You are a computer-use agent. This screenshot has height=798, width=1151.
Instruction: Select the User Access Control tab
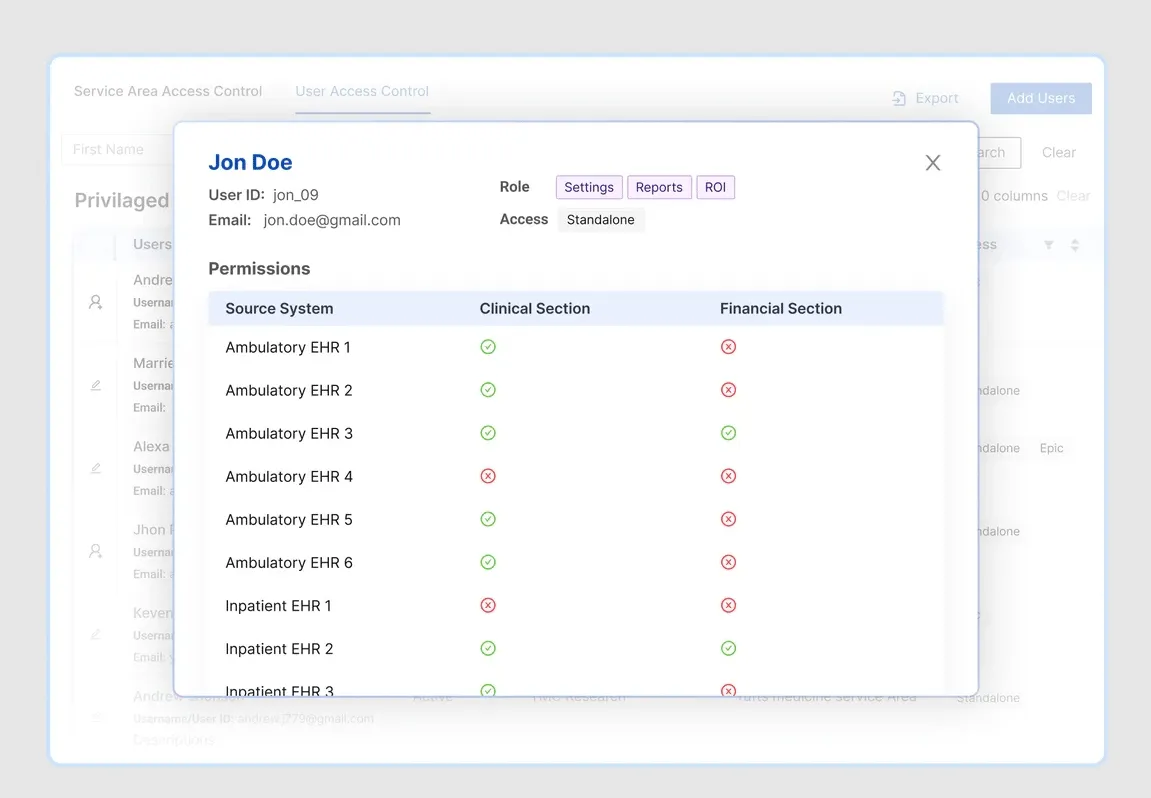362,91
